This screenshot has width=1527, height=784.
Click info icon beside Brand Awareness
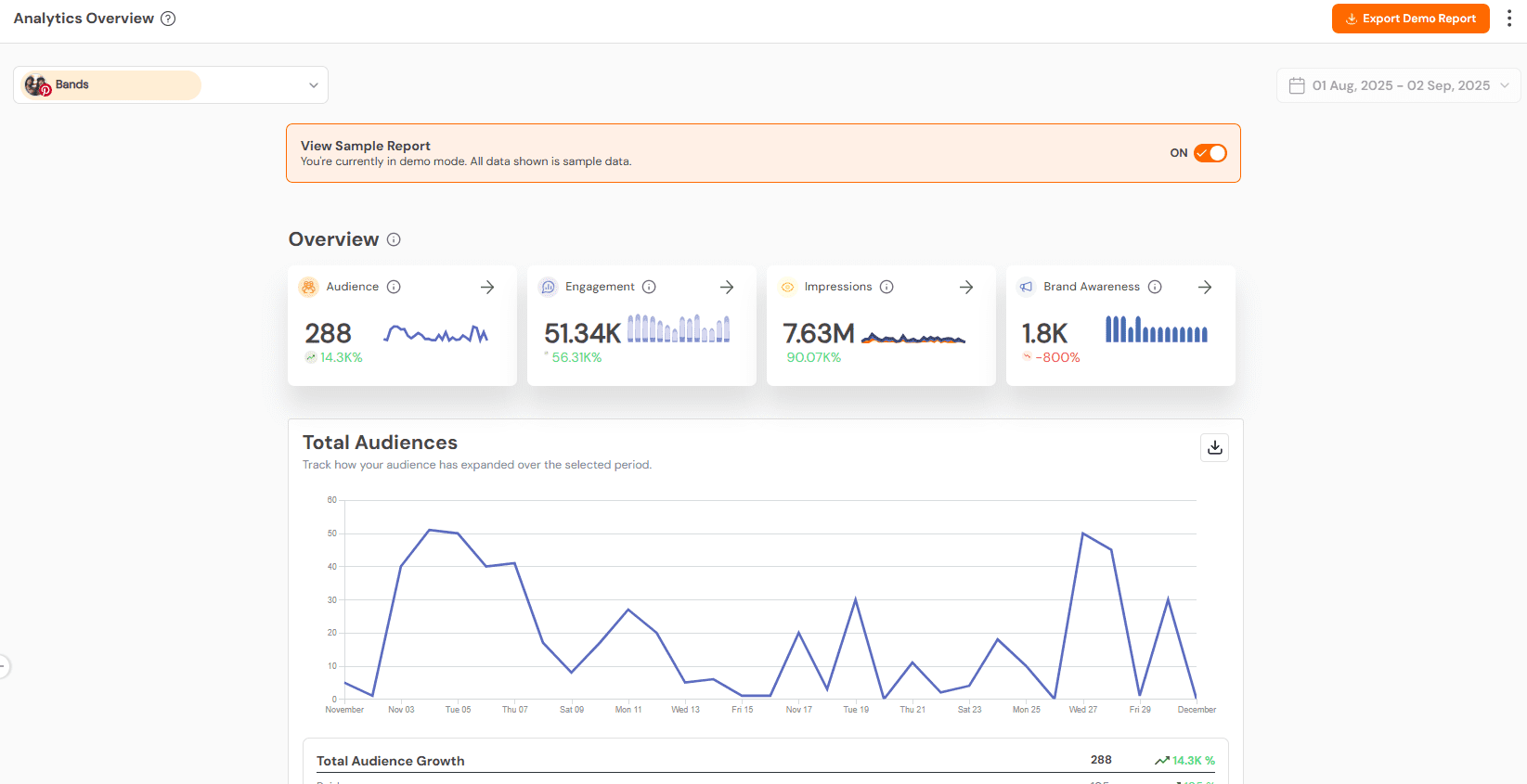pyautogui.click(x=1155, y=287)
